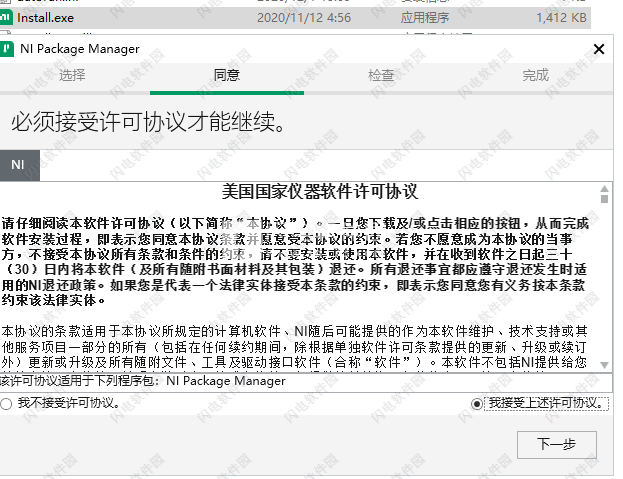Click the license text scrollbar thumb

(604, 199)
